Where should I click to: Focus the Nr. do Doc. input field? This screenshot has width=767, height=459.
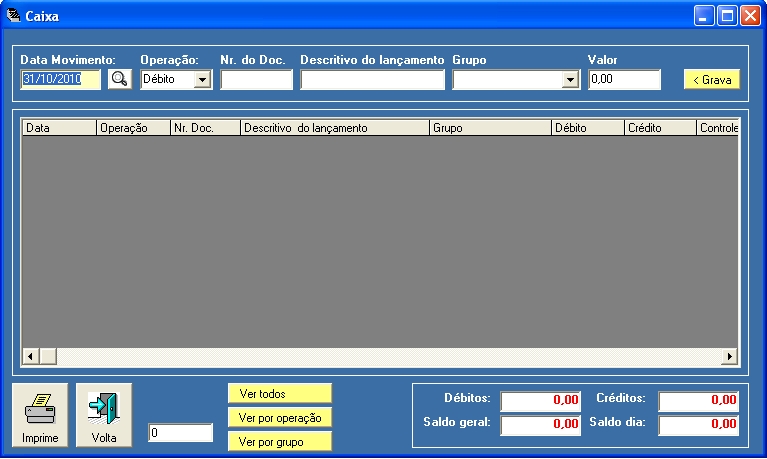coord(256,80)
